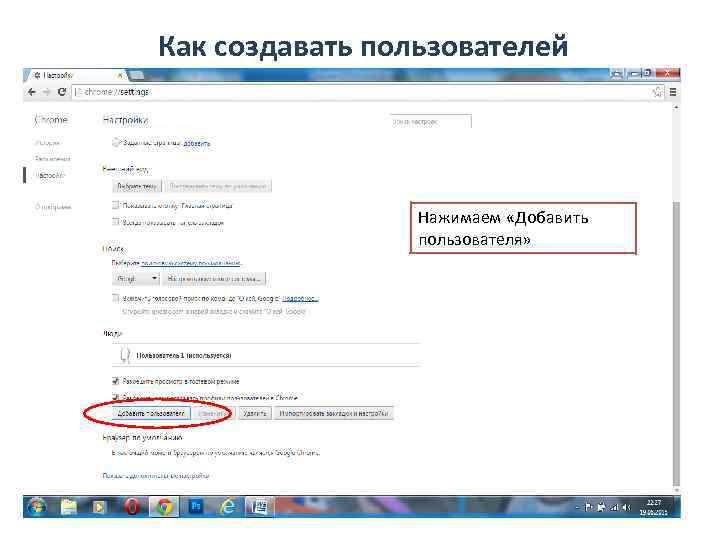Open the Google search engine dropdown
The height and width of the screenshot is (540, 720).
point(135,278)
